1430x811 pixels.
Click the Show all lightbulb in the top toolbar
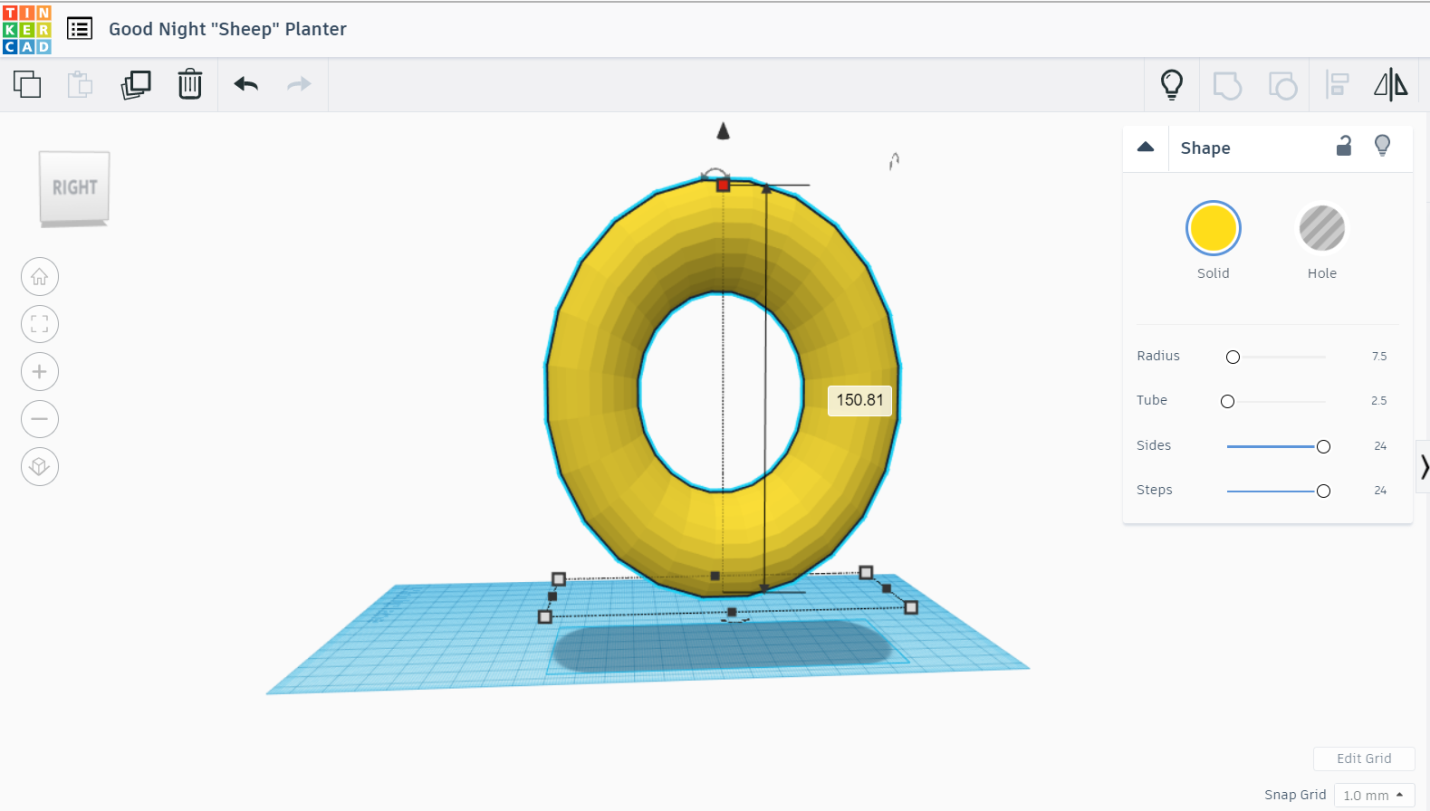(1172, 85)
